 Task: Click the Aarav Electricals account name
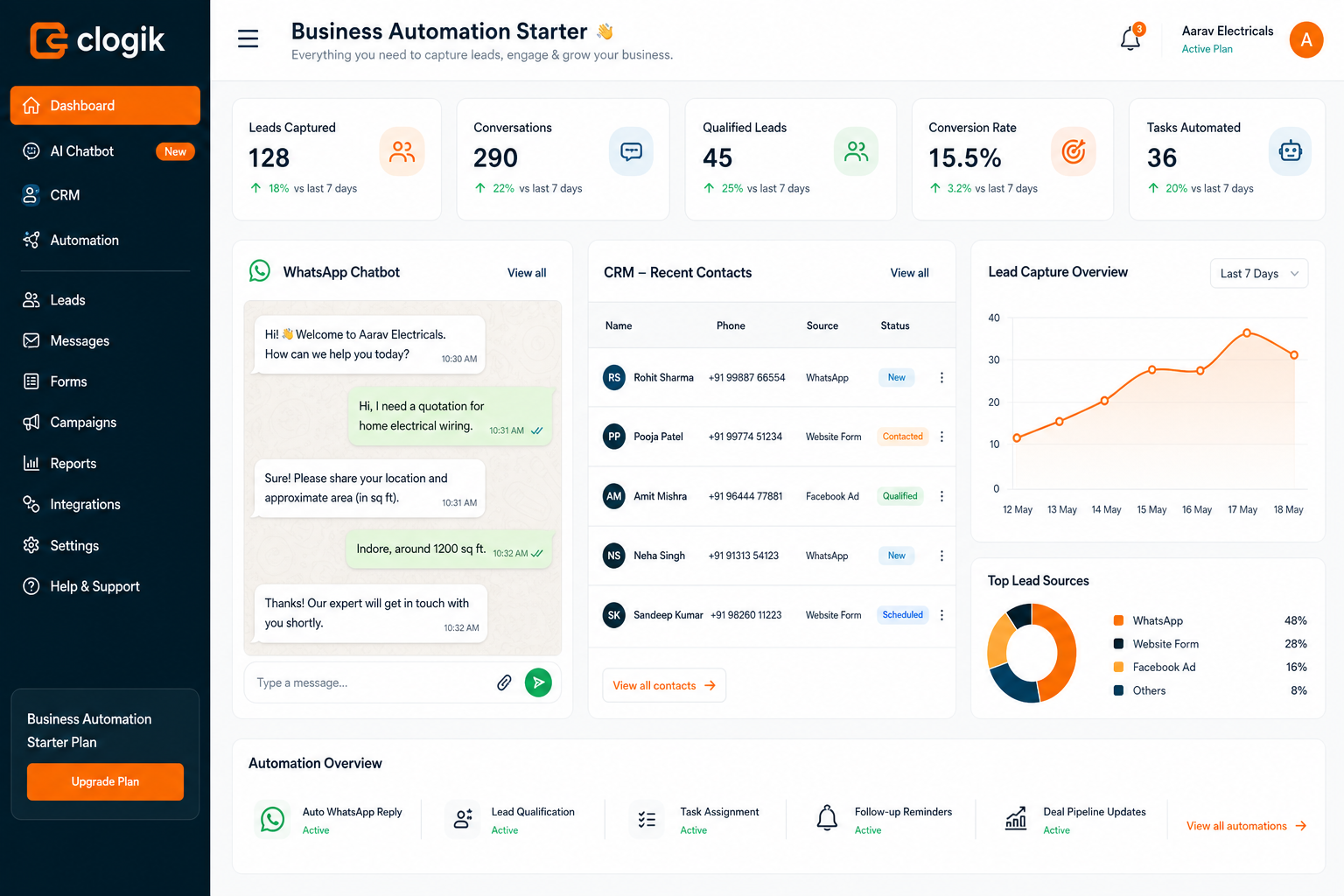(1228, 31)
